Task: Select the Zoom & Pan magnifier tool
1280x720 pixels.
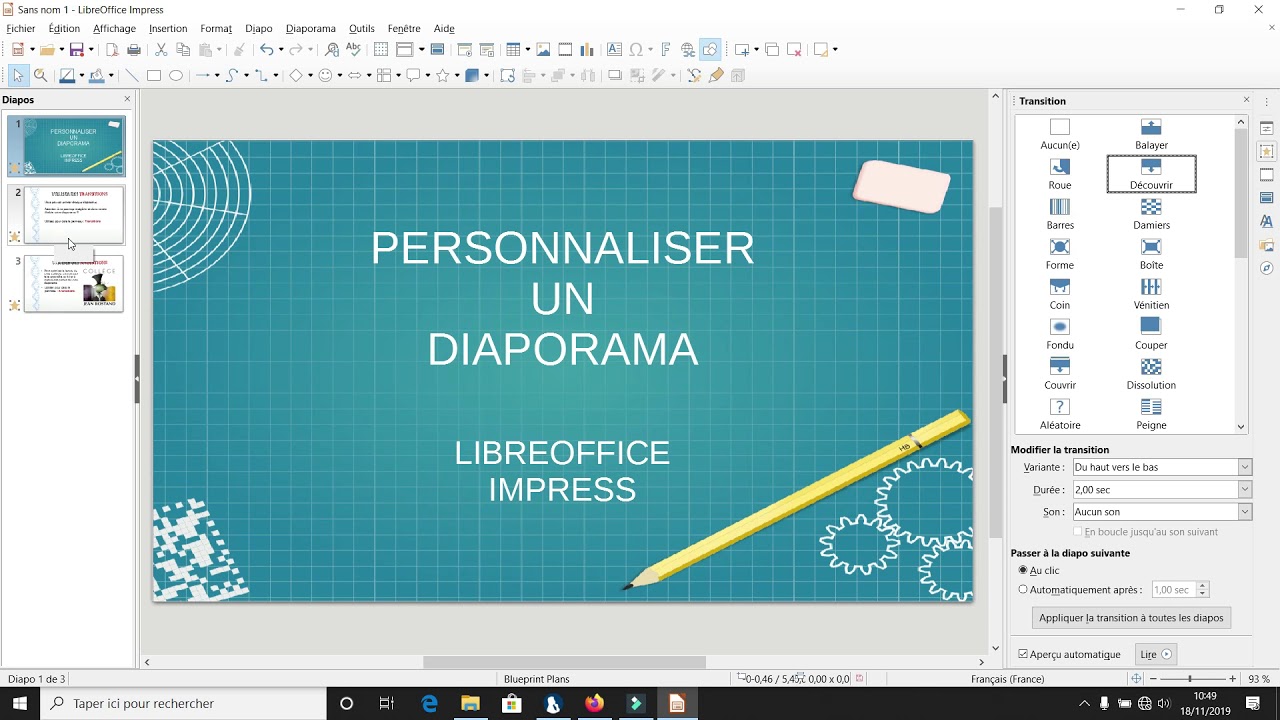Action: click(x=40, y=75)
